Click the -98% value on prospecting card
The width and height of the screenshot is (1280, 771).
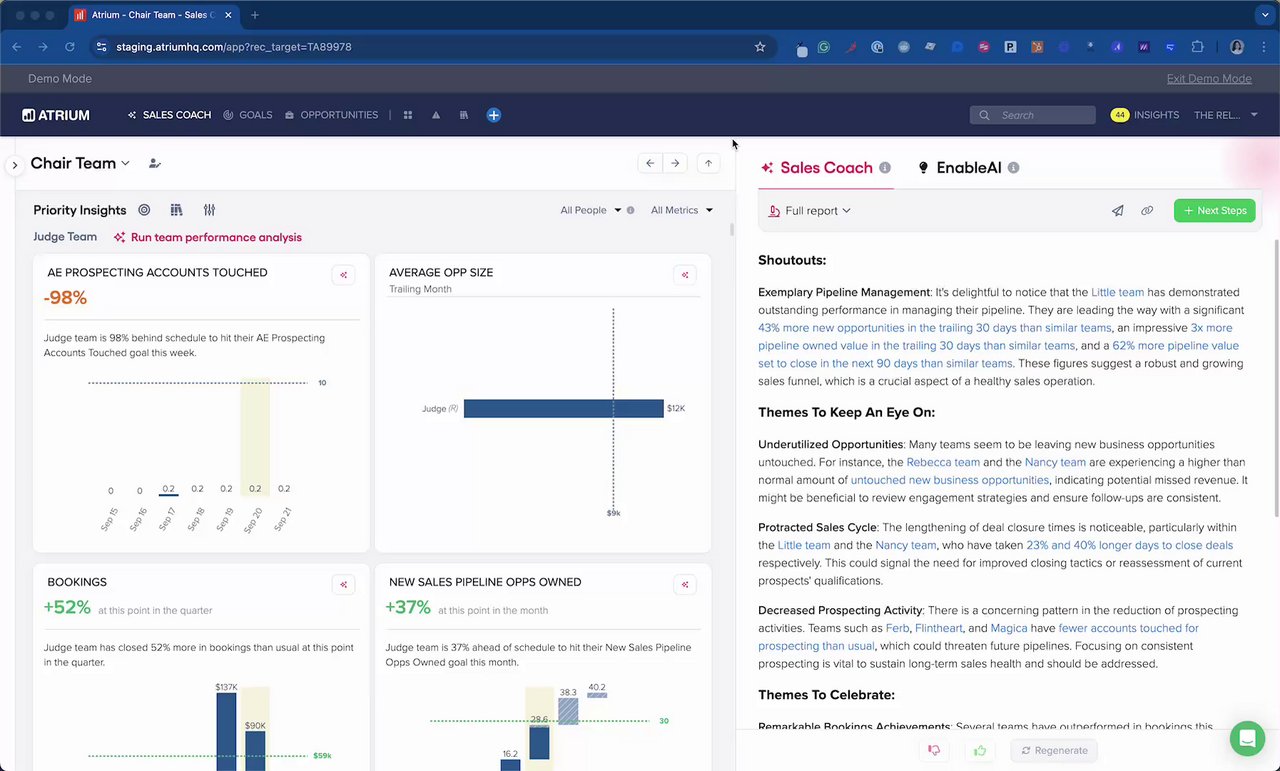tap(65, 298)
